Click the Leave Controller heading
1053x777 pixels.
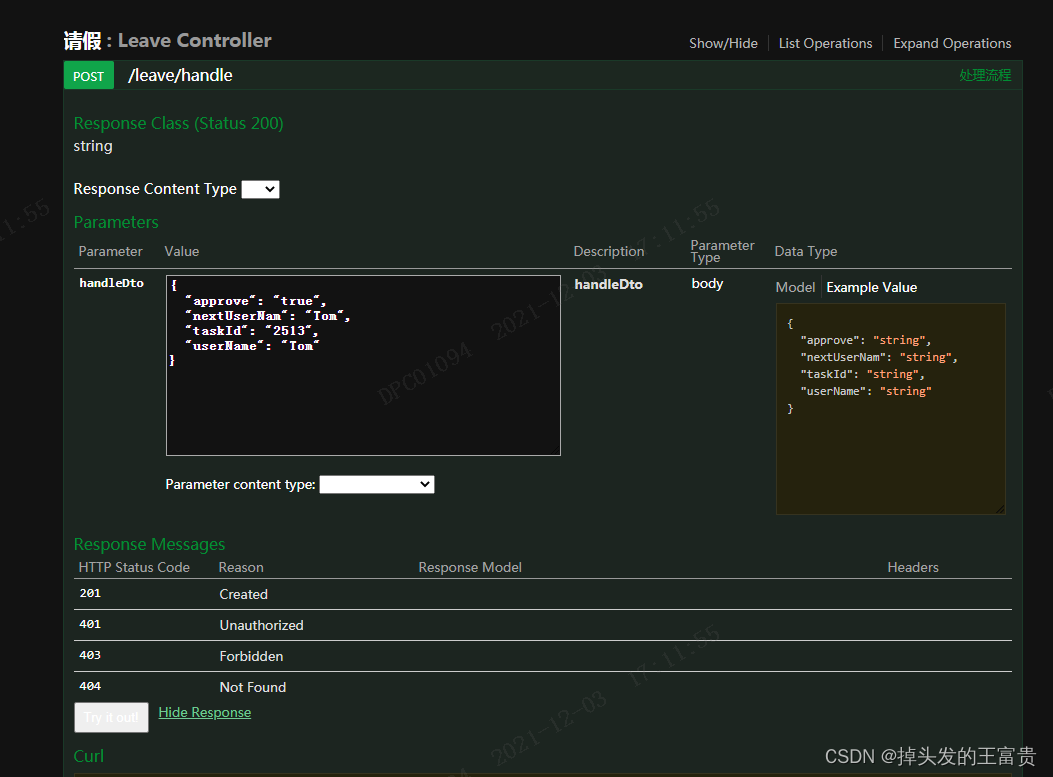click(195, 40)
